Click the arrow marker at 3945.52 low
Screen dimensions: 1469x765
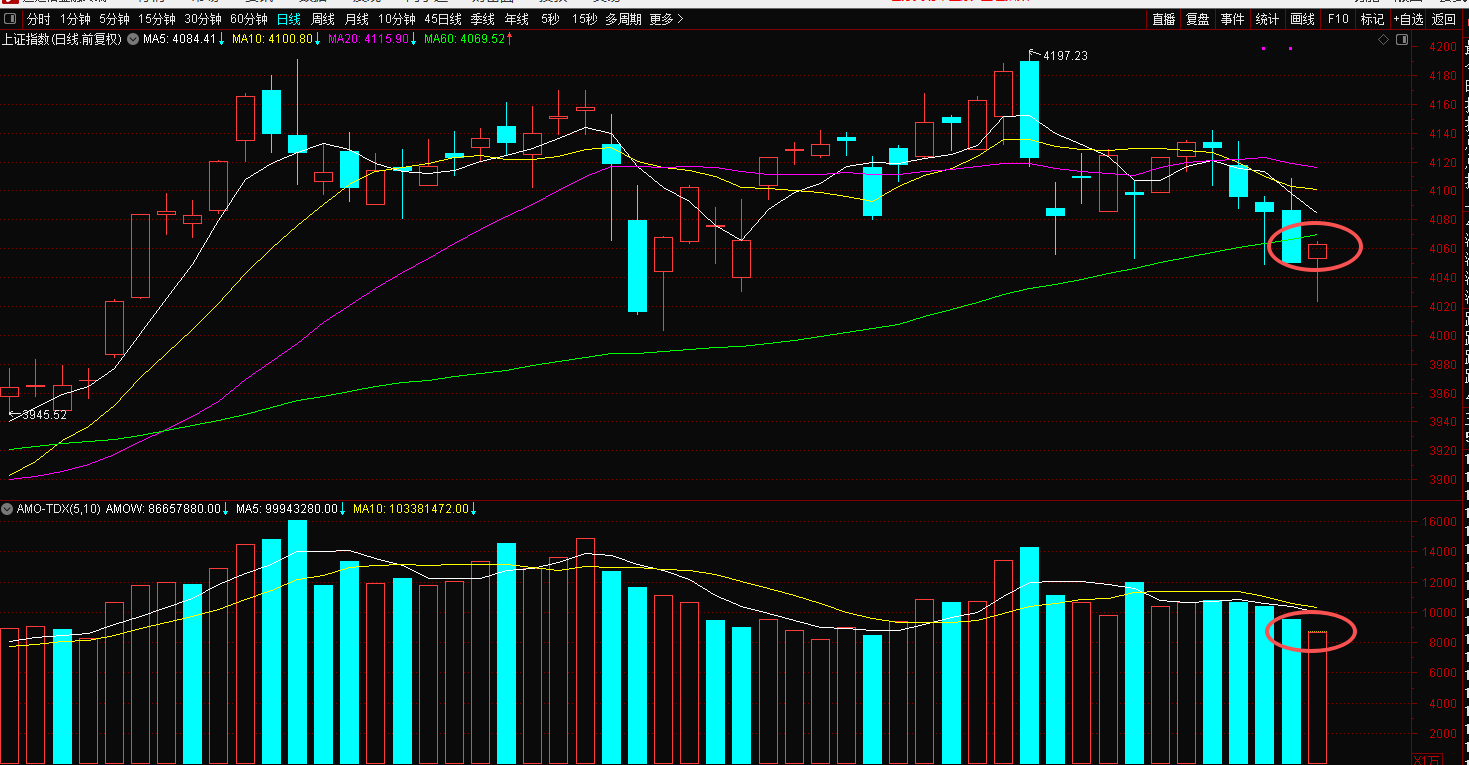(14, 414)
